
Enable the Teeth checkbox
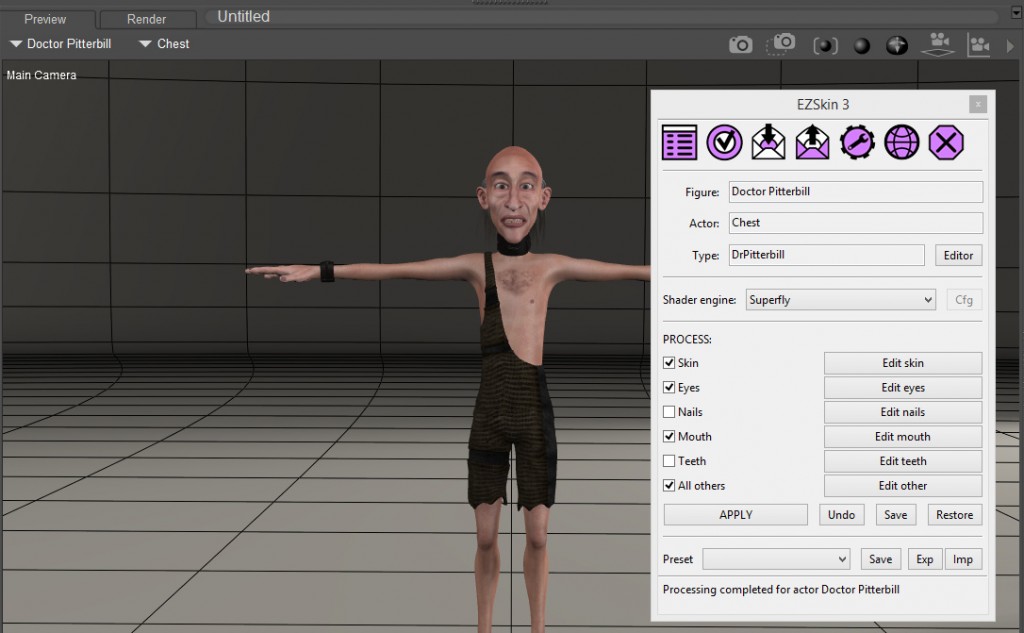669,461
